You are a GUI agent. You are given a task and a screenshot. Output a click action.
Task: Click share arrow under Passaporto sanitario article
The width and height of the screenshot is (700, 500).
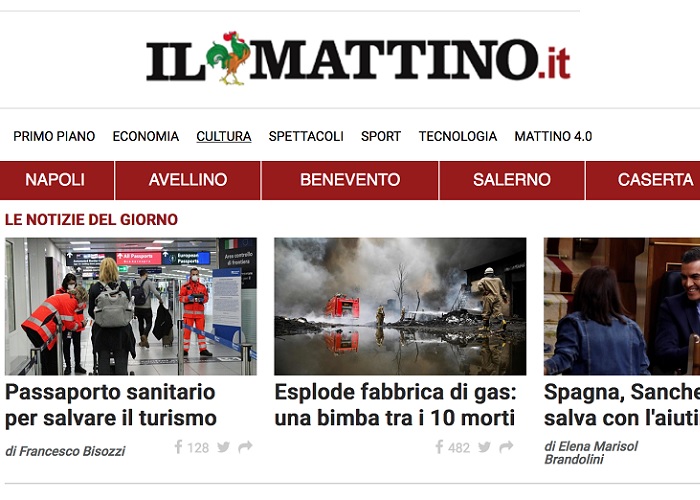pos(245,447)
